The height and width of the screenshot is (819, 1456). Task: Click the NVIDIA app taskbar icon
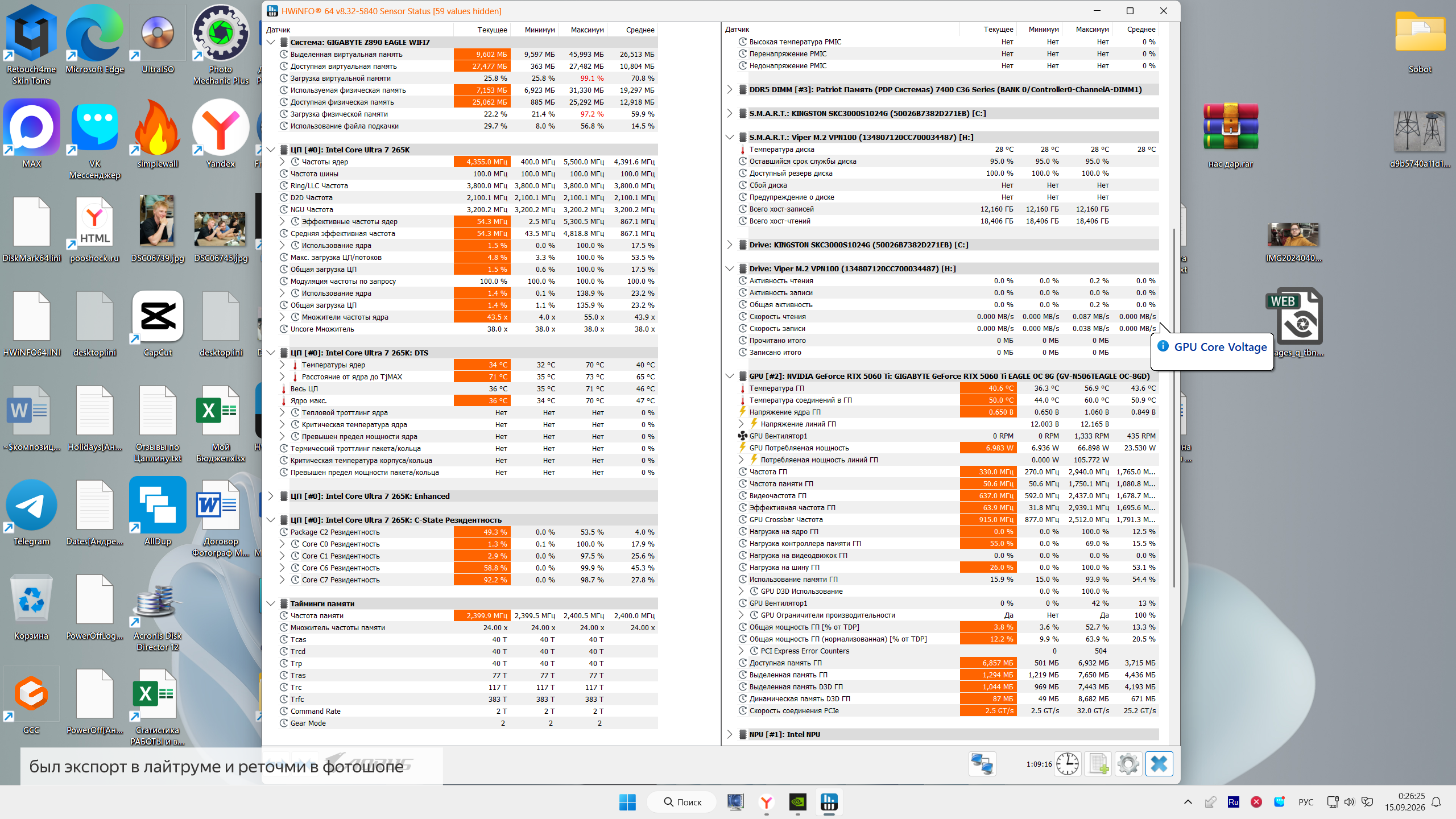[798, 802]
